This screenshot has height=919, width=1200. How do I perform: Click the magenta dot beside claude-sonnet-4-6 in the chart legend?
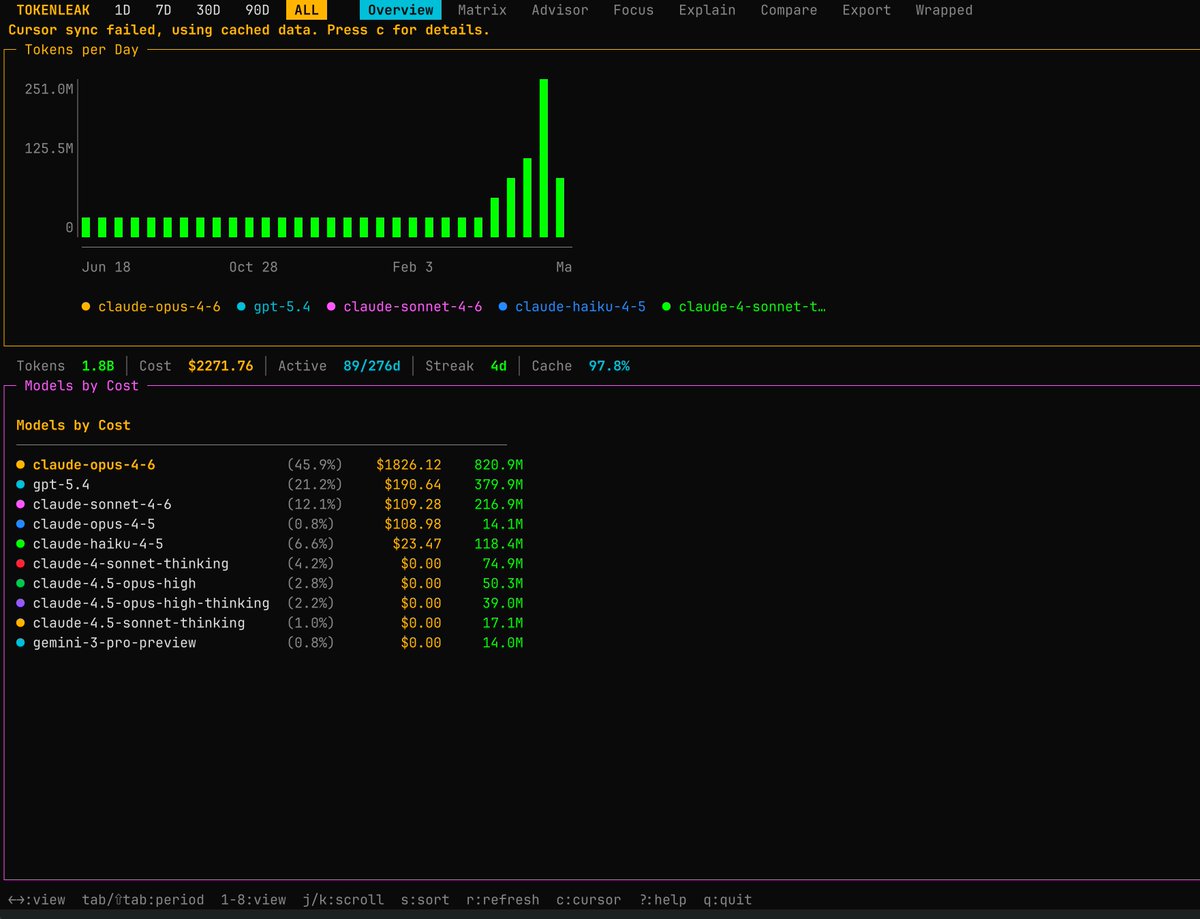click(x=331, y=307)
